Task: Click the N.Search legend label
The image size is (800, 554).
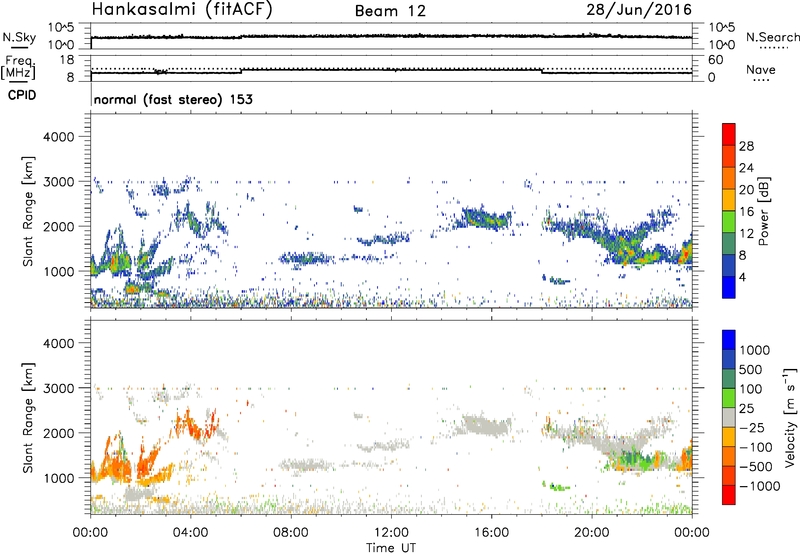Action: point(772,37)
